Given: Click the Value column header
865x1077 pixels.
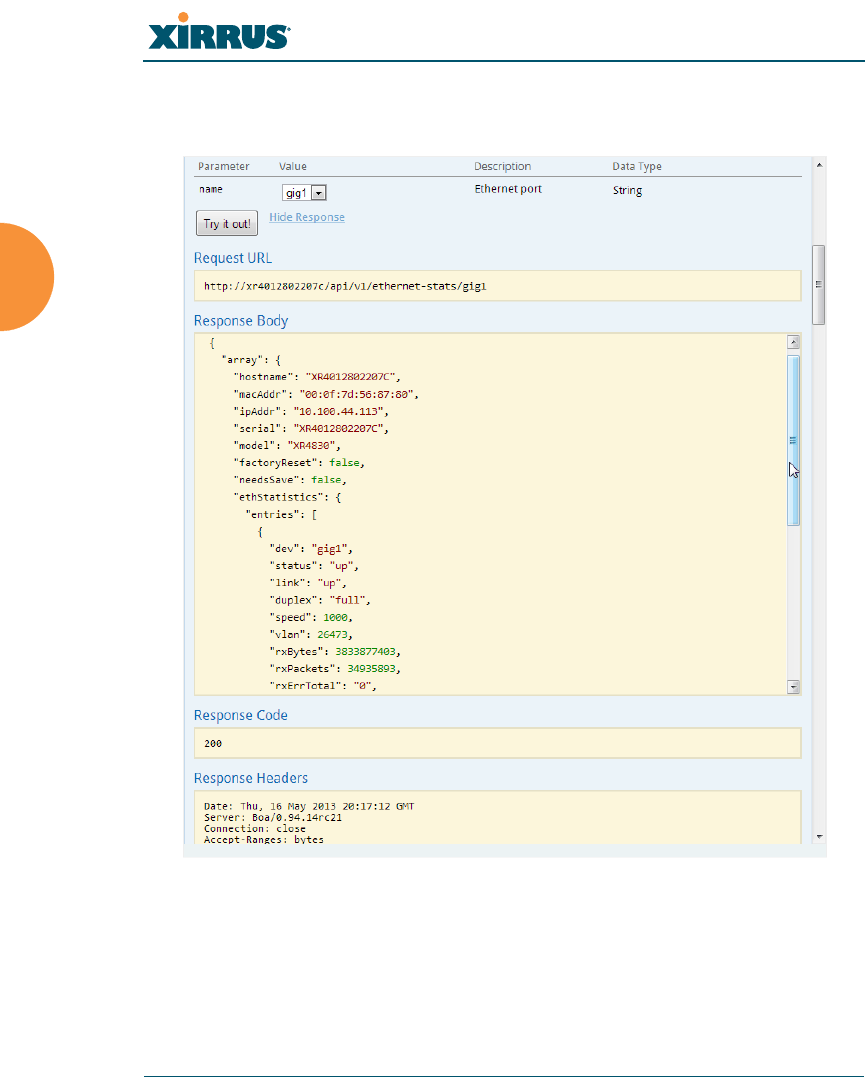Looking at the screenshot, I should pyautogui.click(x=293, y=166).
